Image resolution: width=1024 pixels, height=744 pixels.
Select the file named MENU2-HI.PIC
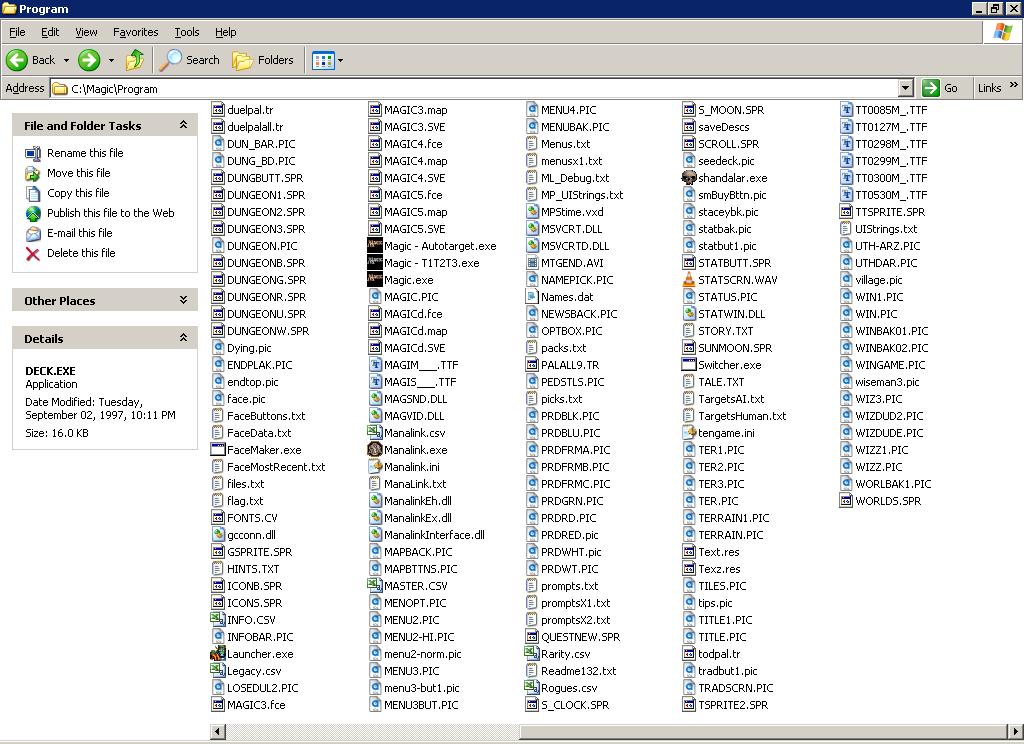pos(419,637)
